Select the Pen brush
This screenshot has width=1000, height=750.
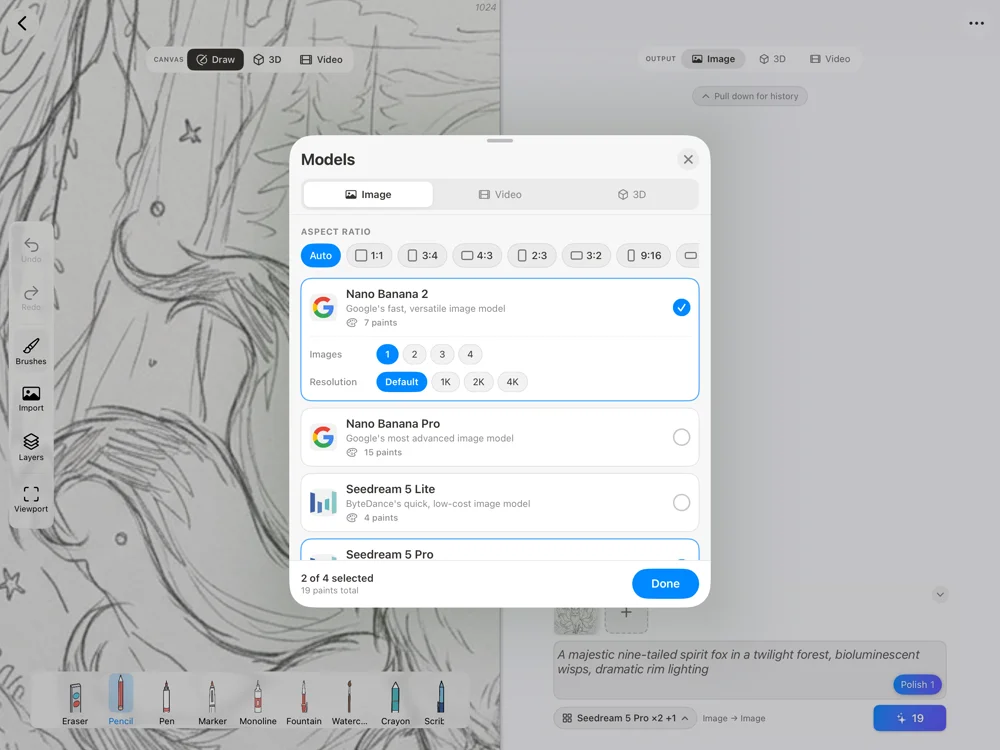[x=166, y=702]
